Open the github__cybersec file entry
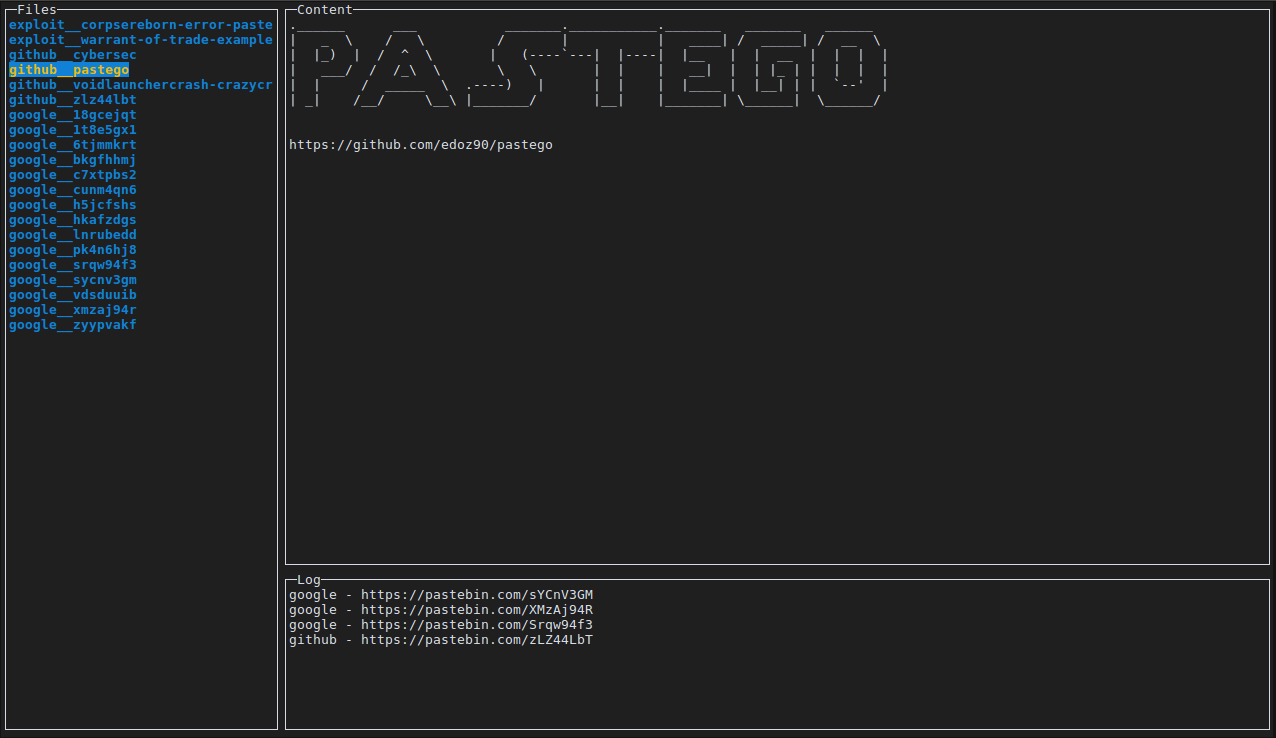The width and height of the screenshot is (1276, 738). (x=73, y=55)
